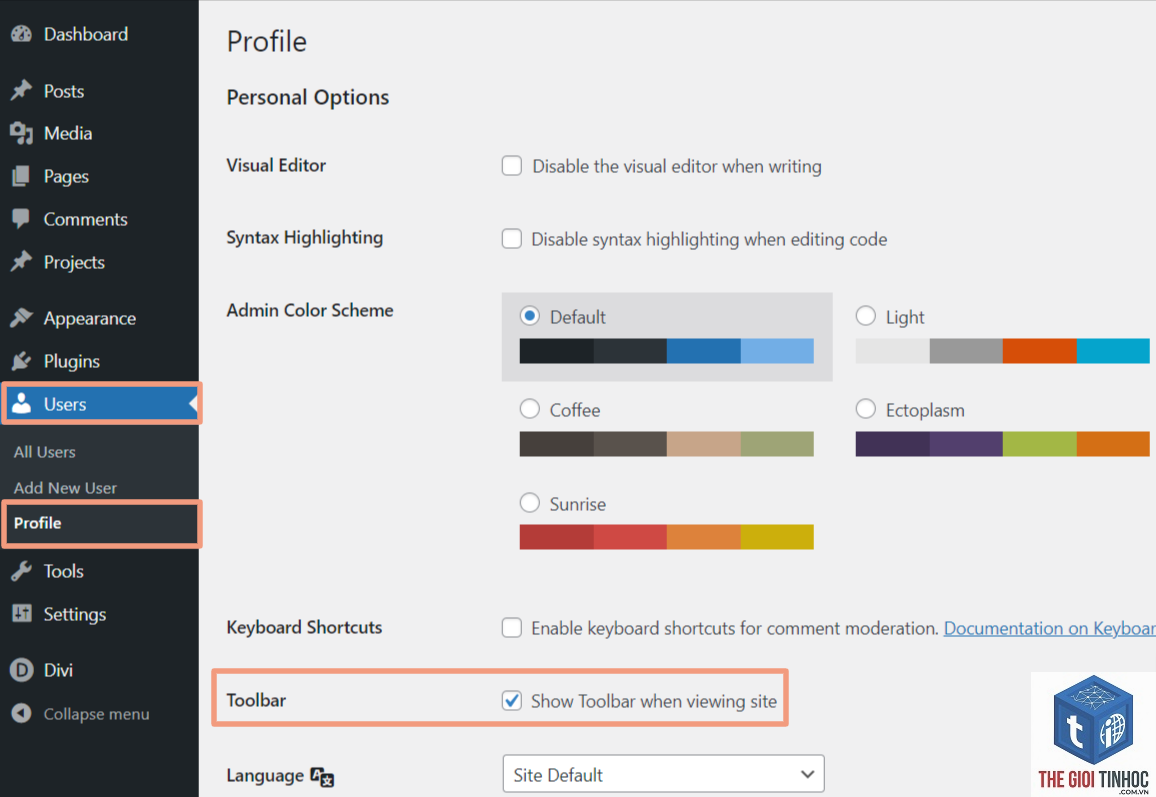Uncheck Show Toolbar when viewing site

point(512,700)
